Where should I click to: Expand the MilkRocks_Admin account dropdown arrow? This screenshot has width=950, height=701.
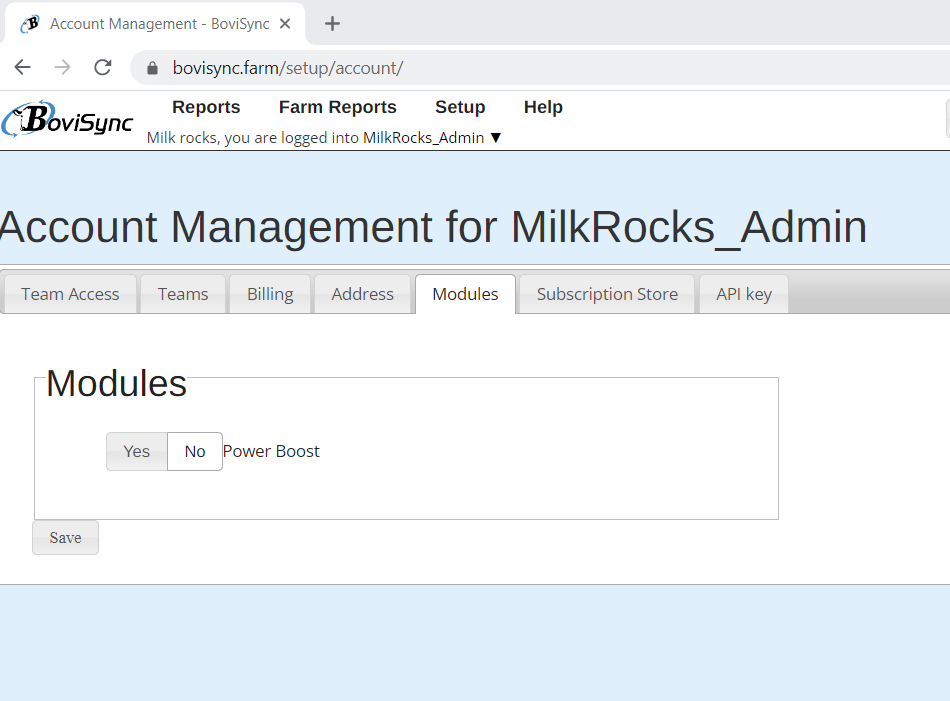496,138
